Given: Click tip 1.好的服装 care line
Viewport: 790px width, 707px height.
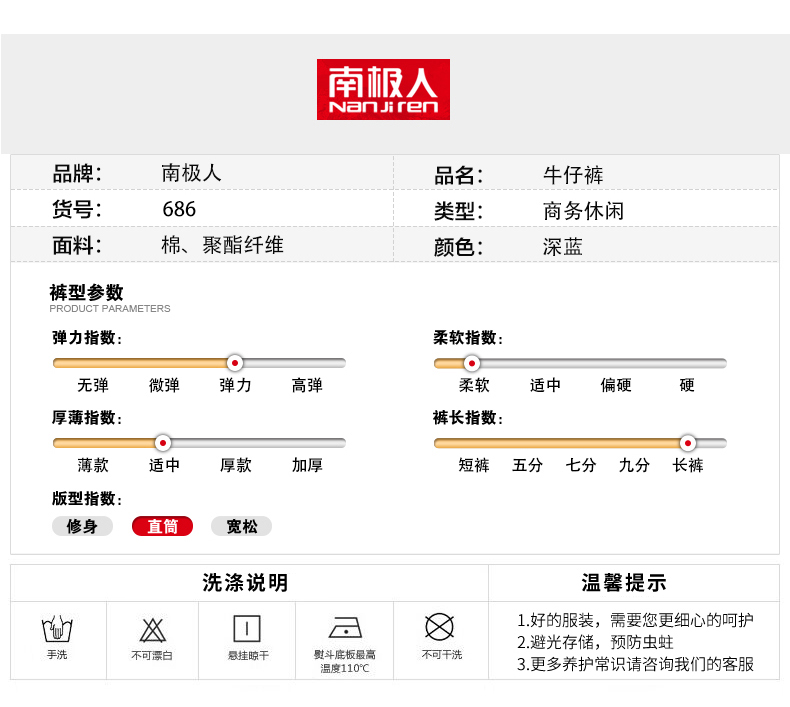Looking at the screenshot, I should tap(635, 620).
